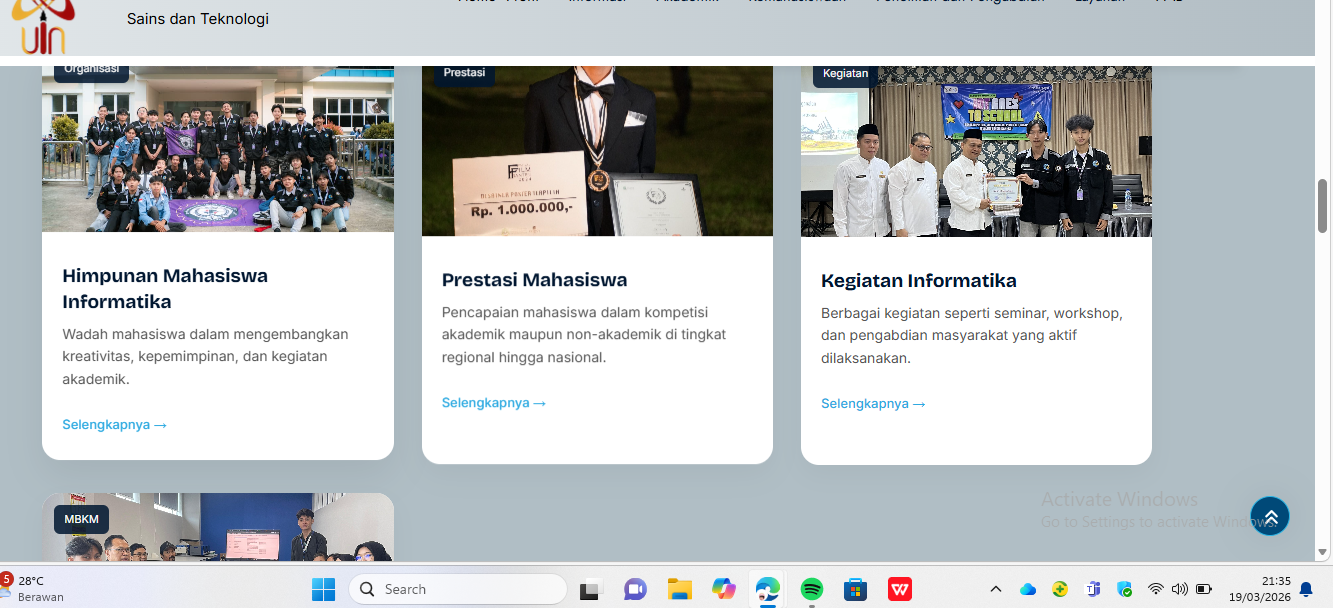Open the MBKM card photo

coord(218,527)
